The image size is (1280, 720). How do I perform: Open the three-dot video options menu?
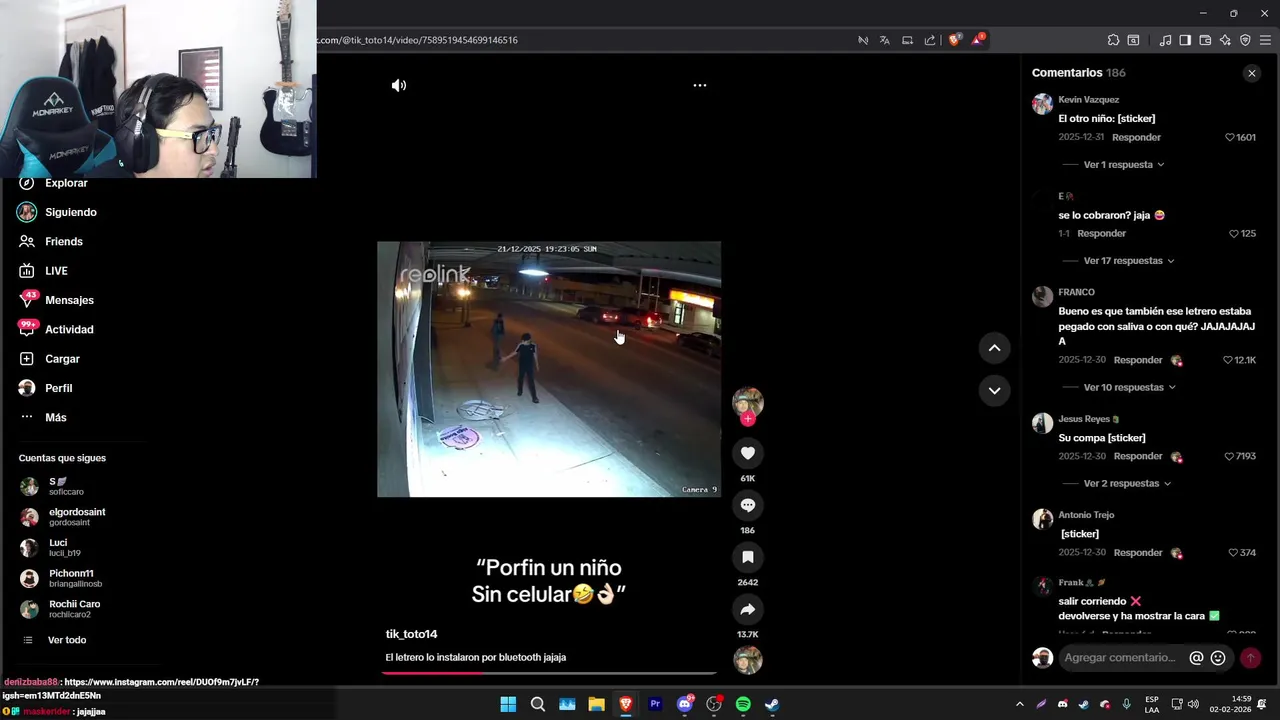pos(700,85)
